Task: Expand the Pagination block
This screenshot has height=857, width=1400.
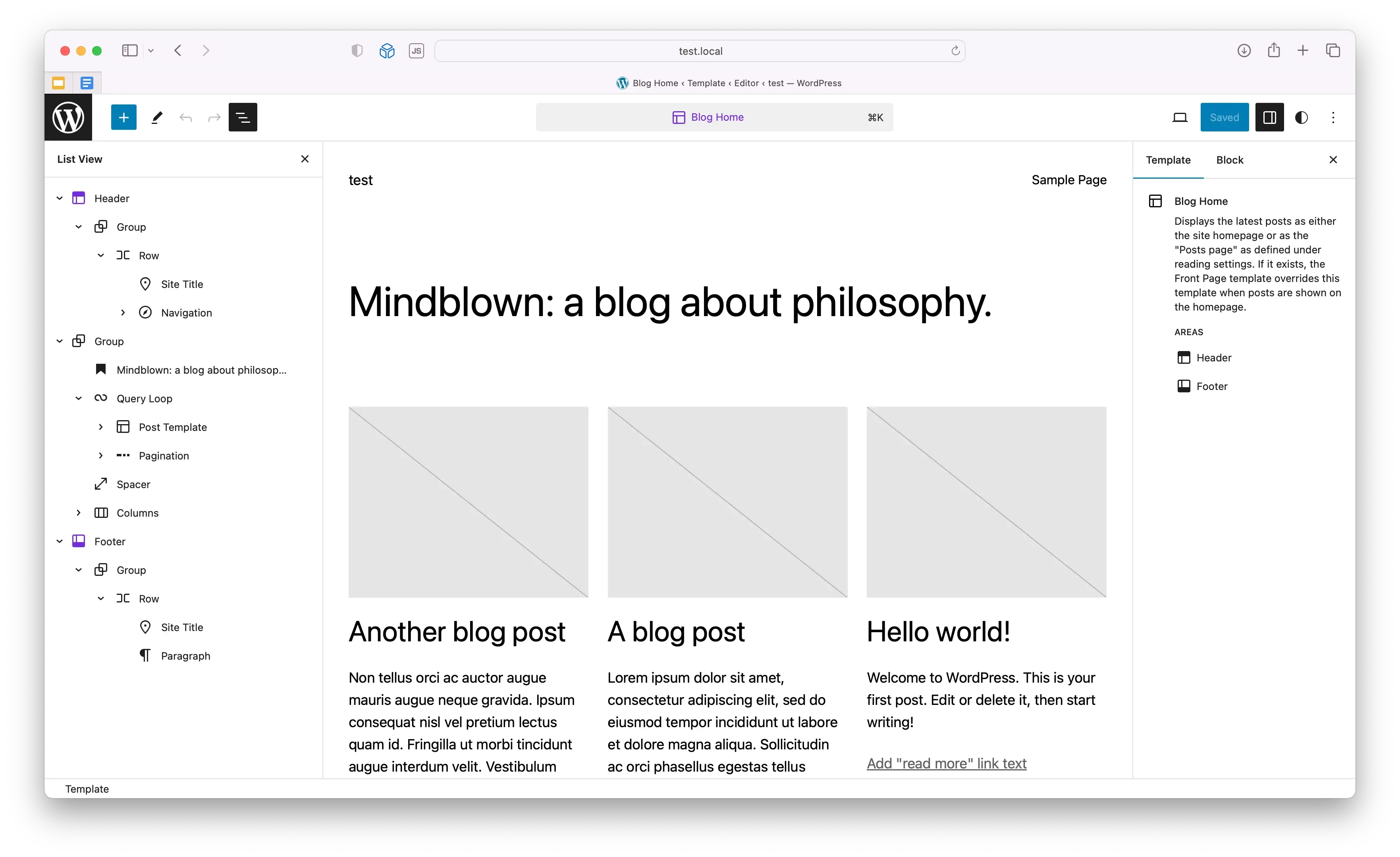Action: pyautogui.click(x=100, y=455)
